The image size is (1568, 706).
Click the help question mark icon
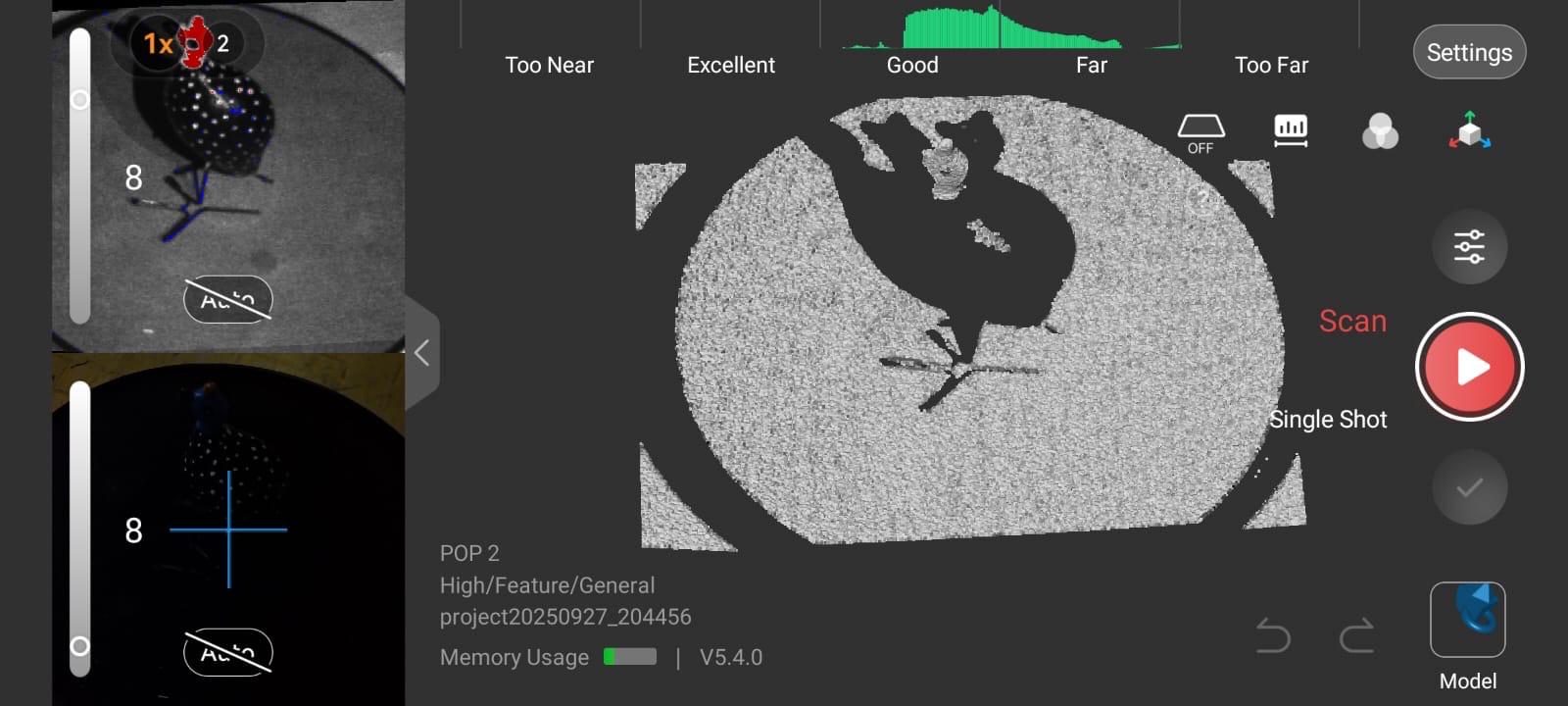tap(1201, 199)
